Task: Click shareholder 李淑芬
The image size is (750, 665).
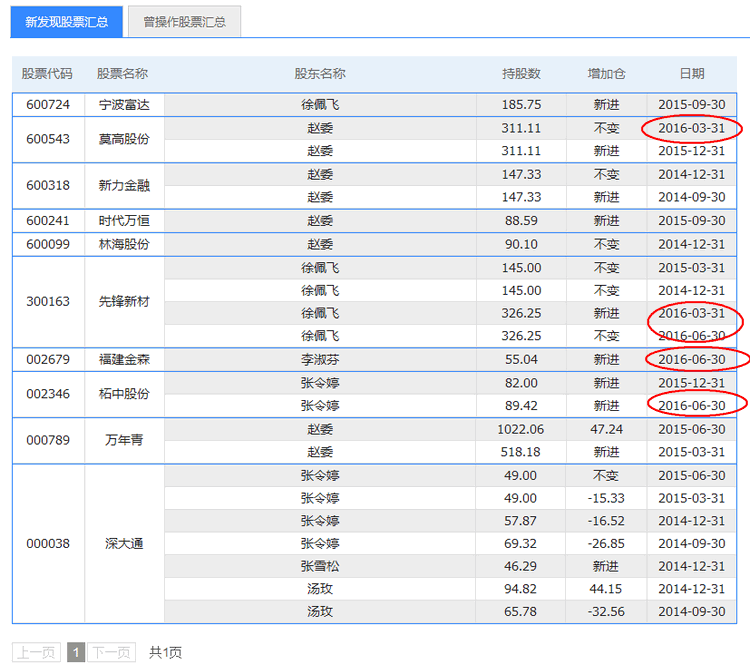Action: point(320,360)
